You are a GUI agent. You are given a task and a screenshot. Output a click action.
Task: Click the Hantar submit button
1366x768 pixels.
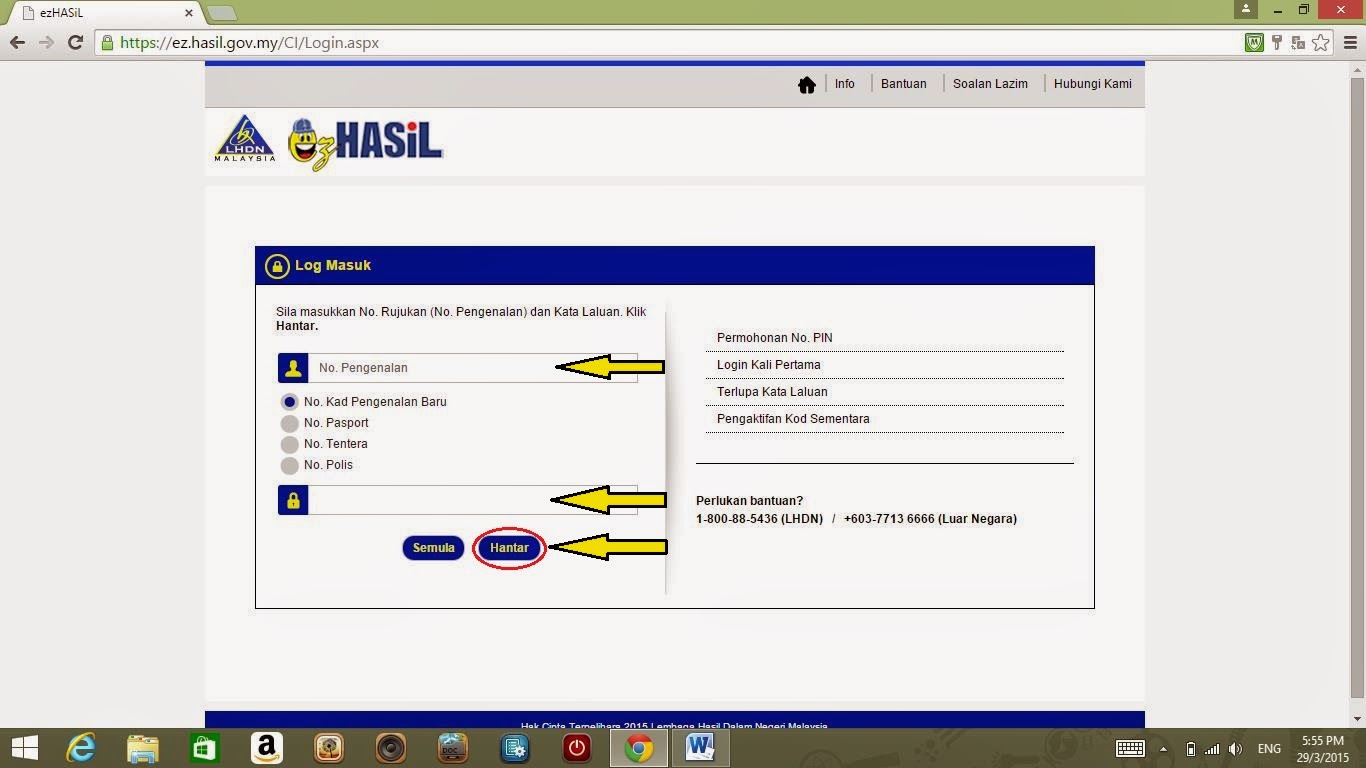coord(509,548)
